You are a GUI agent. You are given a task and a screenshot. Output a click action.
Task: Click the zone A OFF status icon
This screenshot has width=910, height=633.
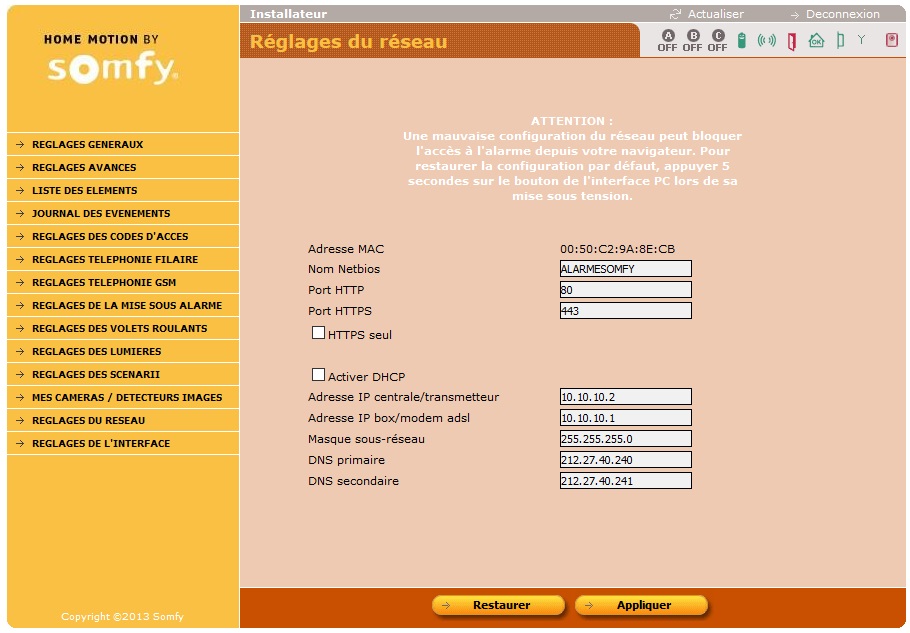[667, 41]
